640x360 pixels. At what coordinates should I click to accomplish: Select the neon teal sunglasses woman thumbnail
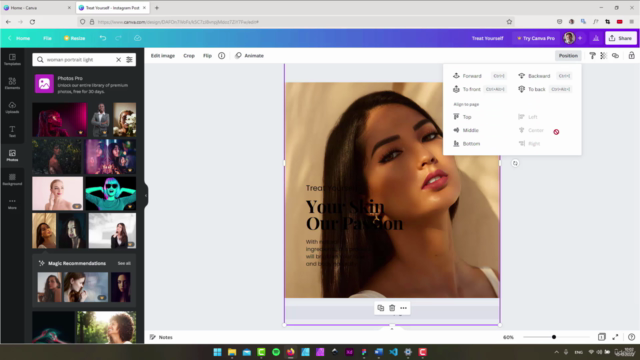click(x=111, y=193)
